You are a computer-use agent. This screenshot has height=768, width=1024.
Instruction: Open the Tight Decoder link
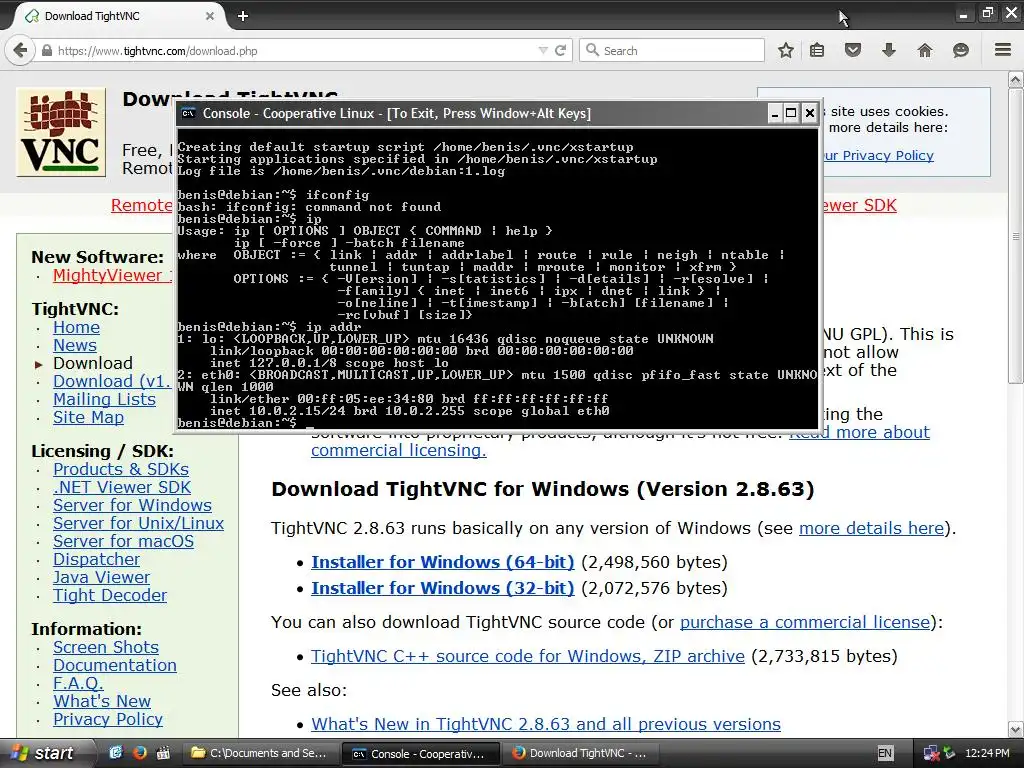pos(110,595)
